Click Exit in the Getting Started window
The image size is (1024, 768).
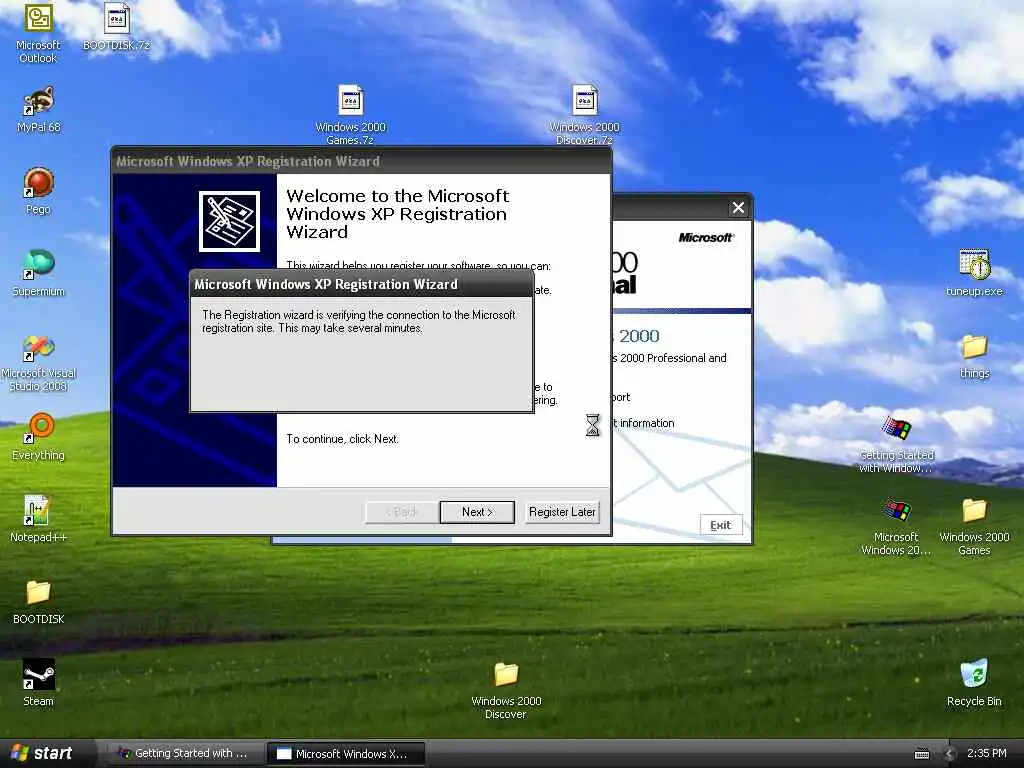point(721,525)
